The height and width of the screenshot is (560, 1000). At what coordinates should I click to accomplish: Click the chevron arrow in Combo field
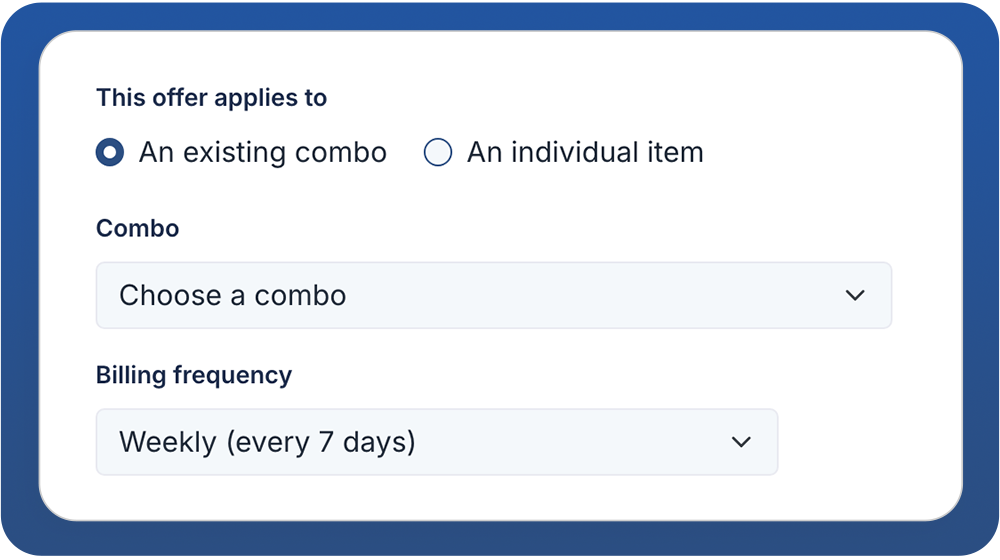point(855,295)
